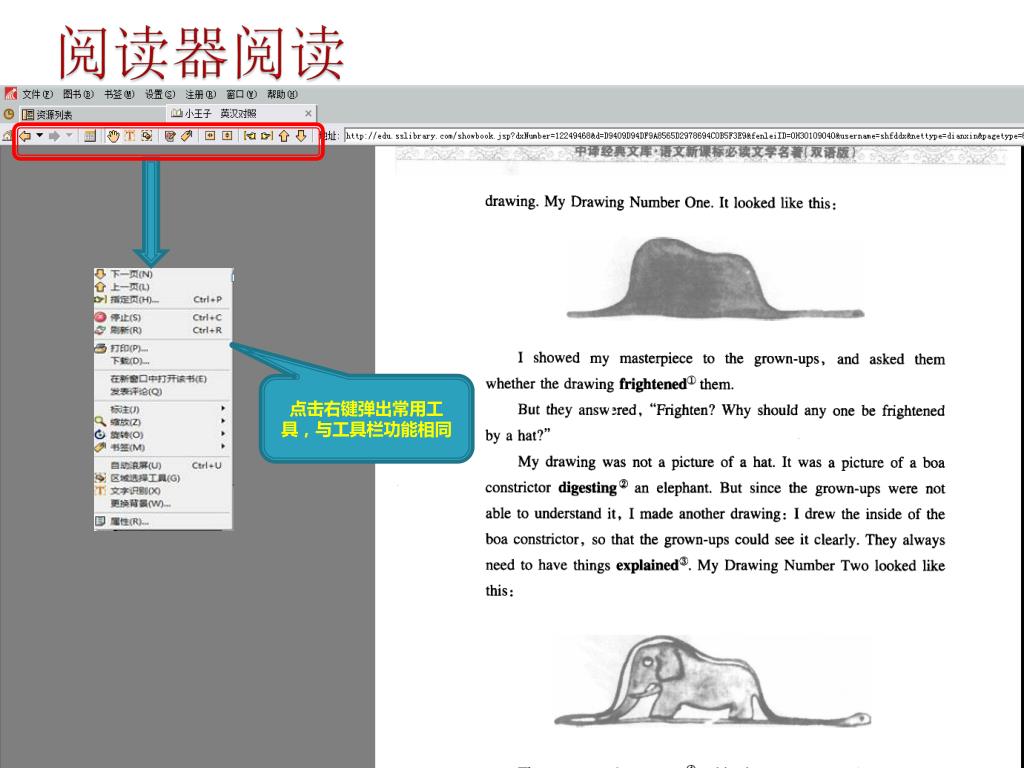1024x768 pixels.
Task: Switch to the 资源列表 tab
Action: (92, 114)
